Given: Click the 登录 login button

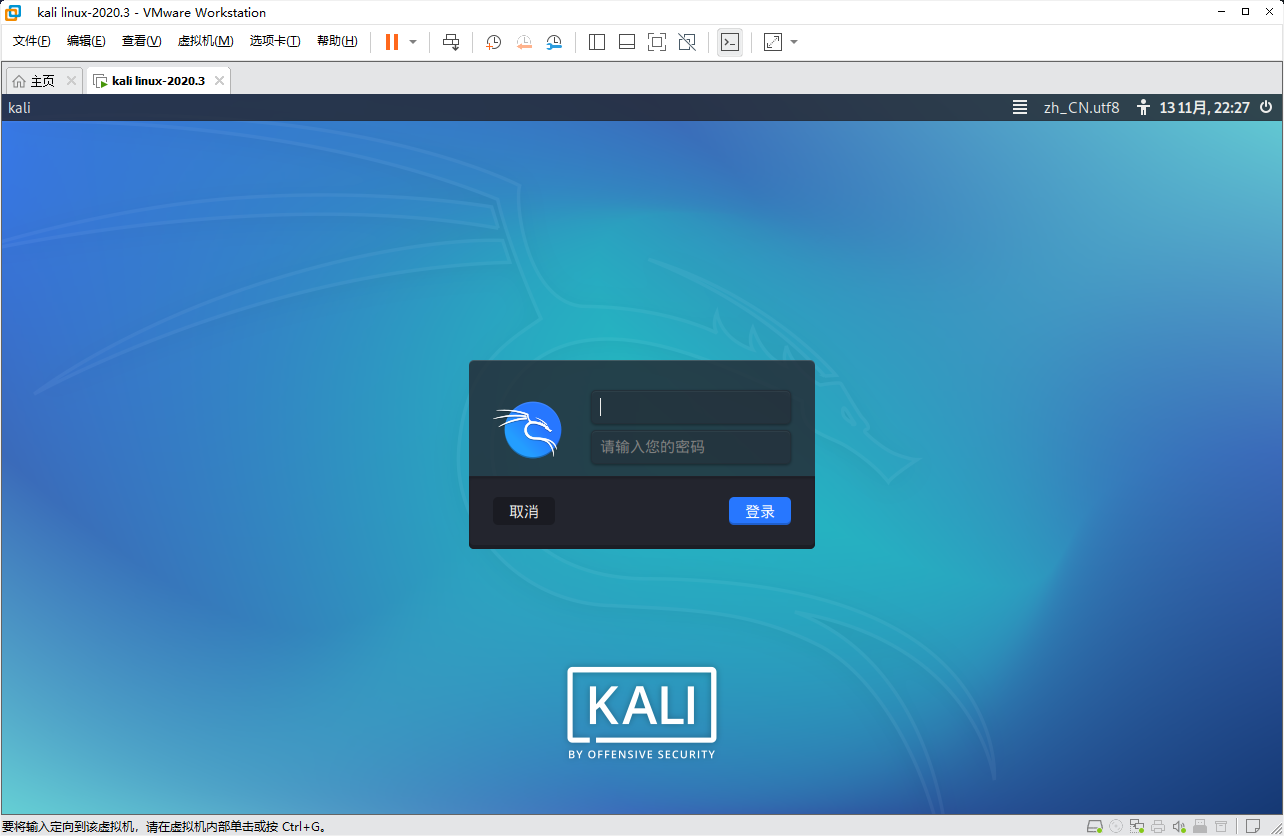Looking at the screenshot, I should click(x=760, y=511).
